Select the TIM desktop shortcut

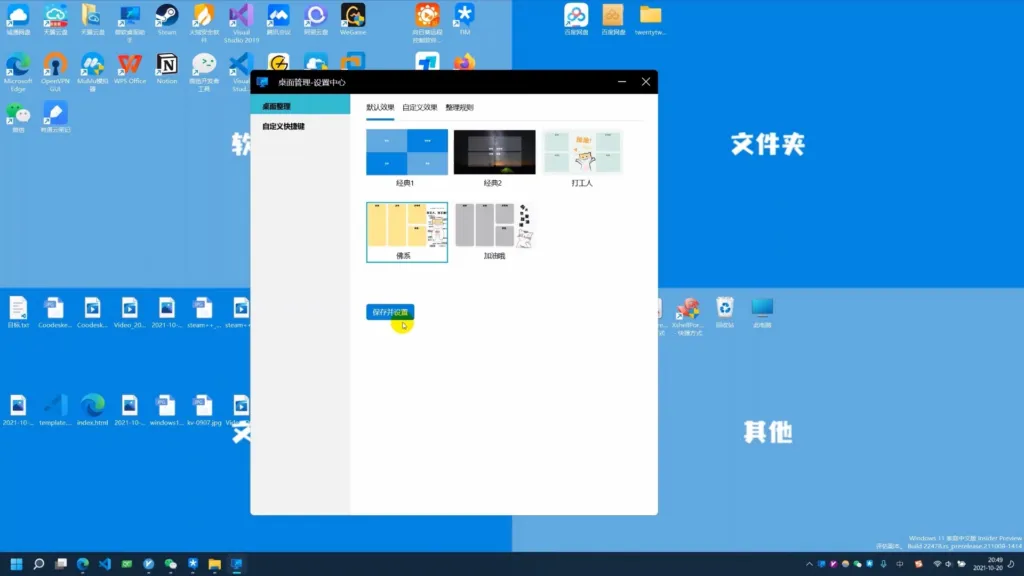pyautogui.click(x=464, y=20)
